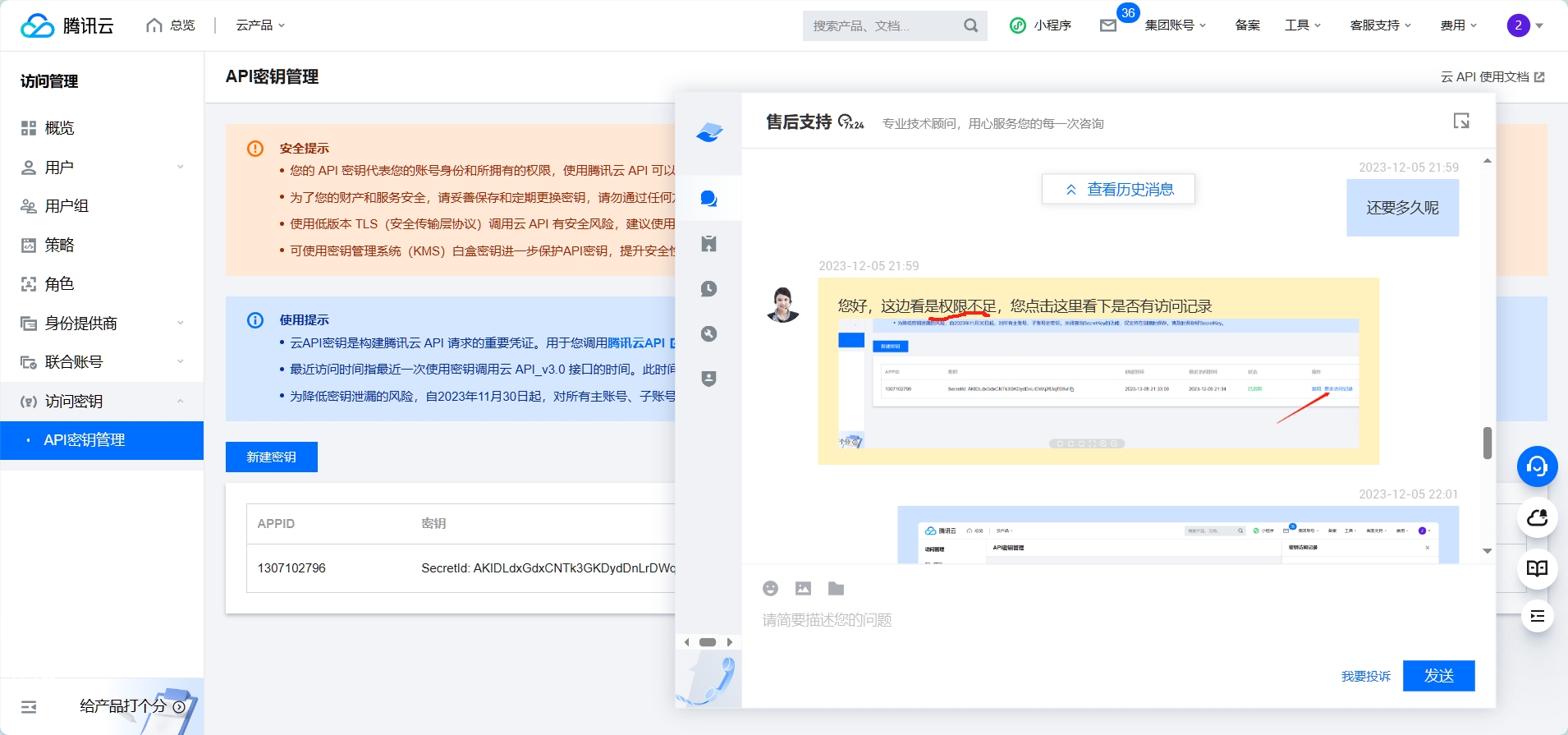Open the 云产品 dropdown

(260, 25)
